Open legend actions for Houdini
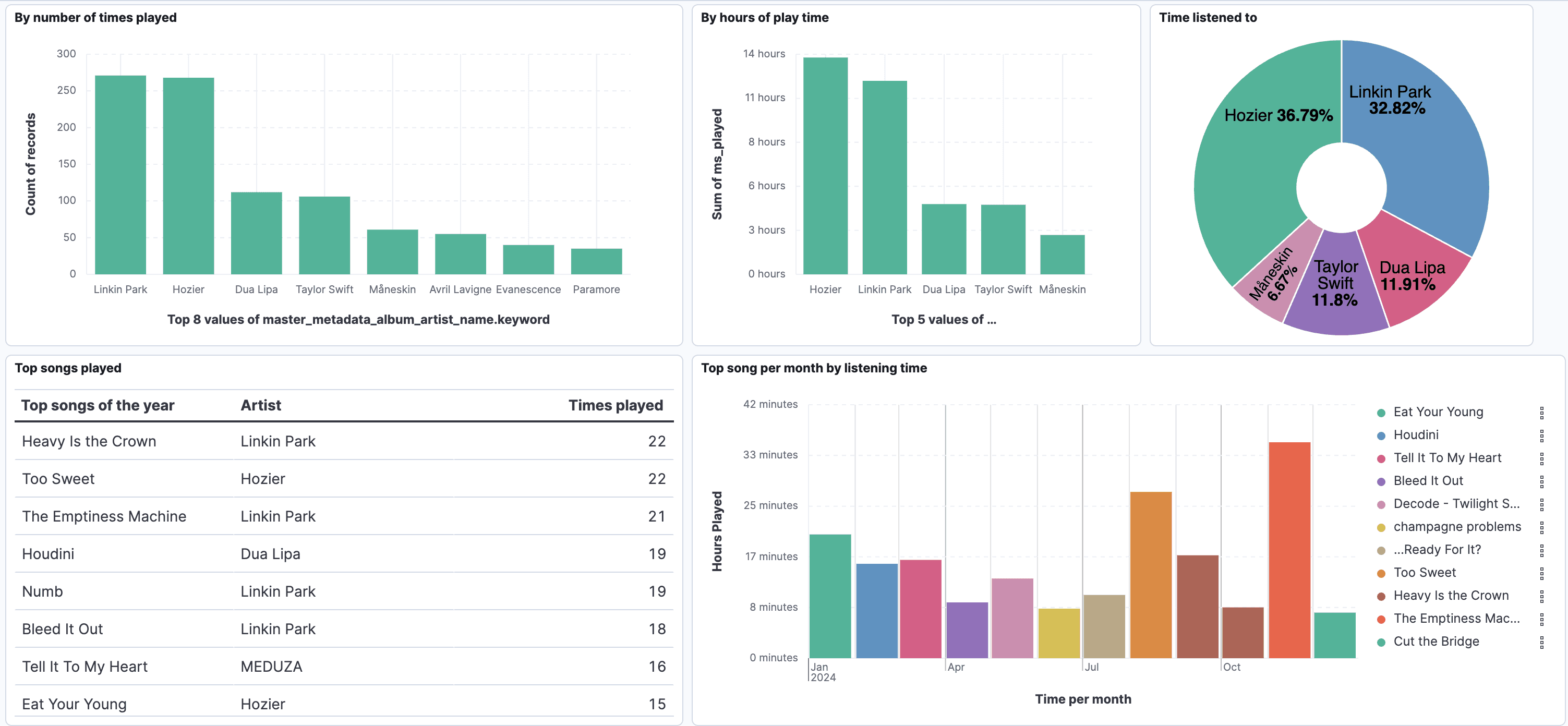This screenshot has height=726, width=1568. point(1542,434)
